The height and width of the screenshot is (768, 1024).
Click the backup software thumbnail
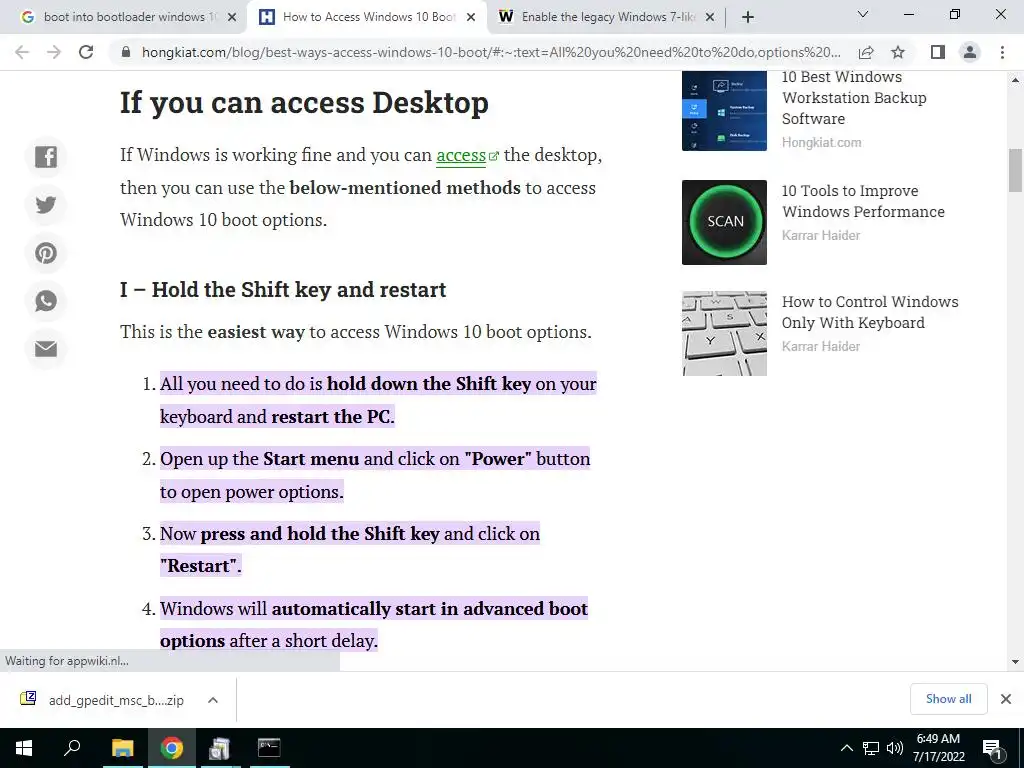pos(724,111)
